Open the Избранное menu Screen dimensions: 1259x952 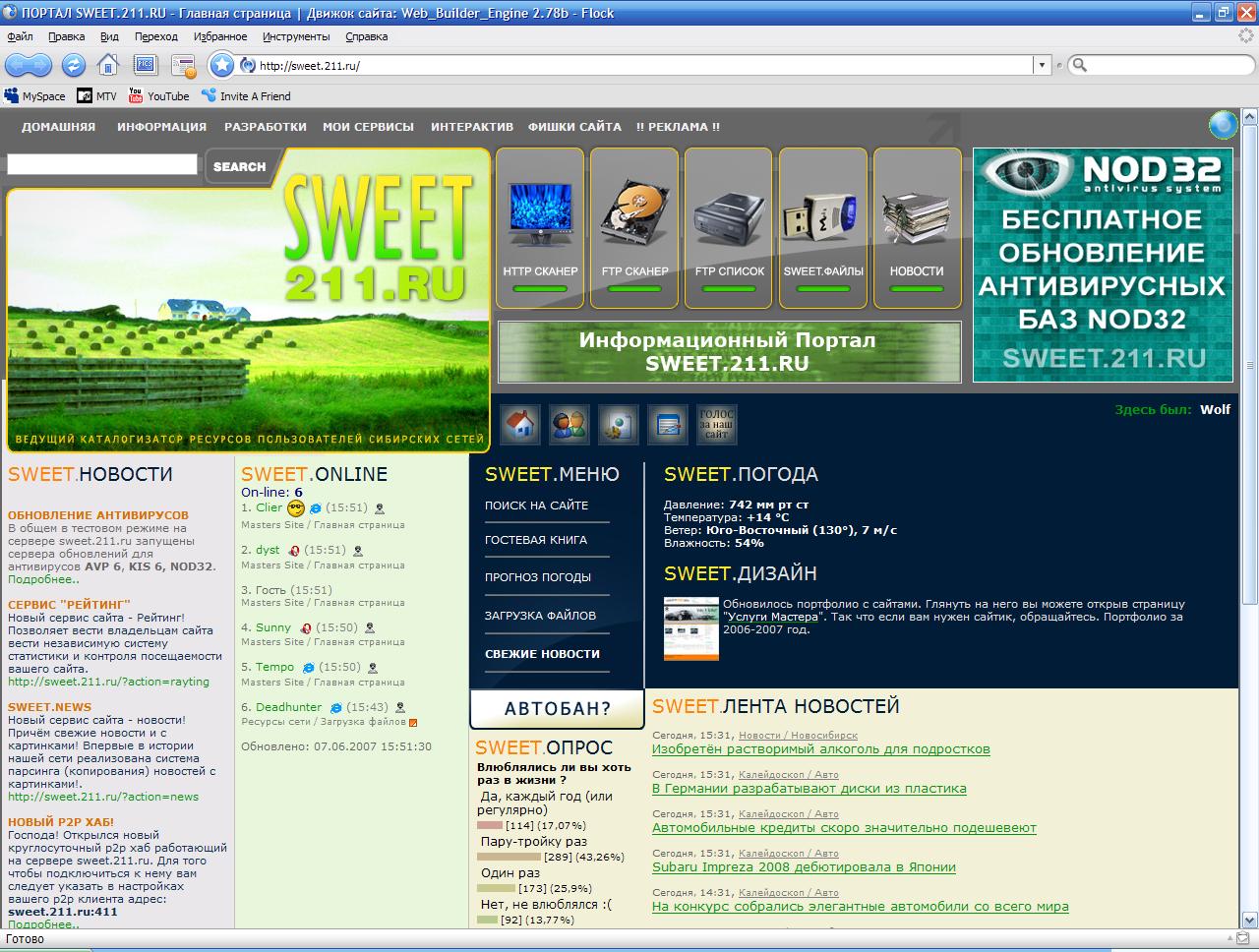pyautogui.click(x=219, y=36)
